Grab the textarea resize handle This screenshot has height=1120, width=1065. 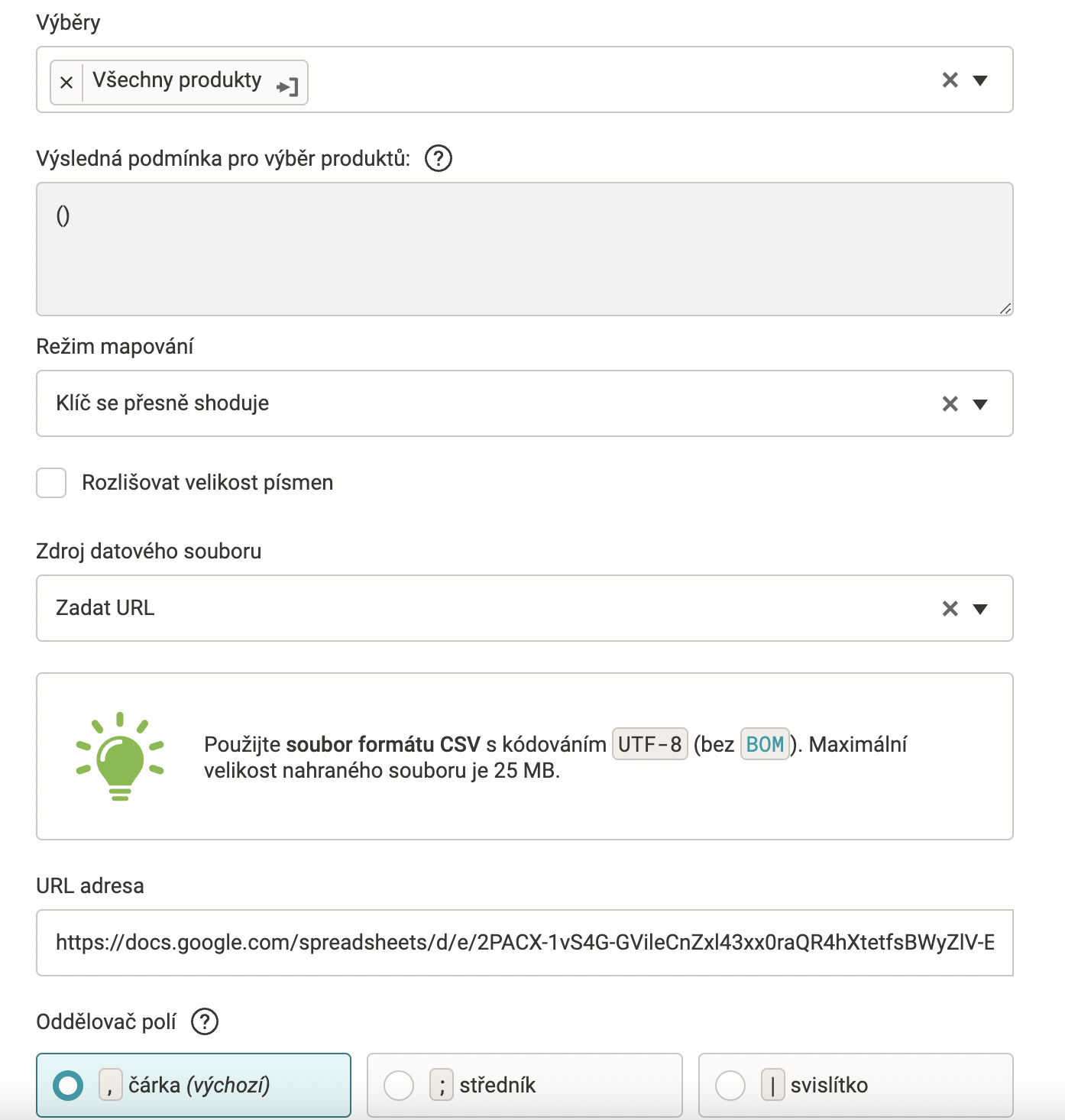click(x=1005, y=309)
